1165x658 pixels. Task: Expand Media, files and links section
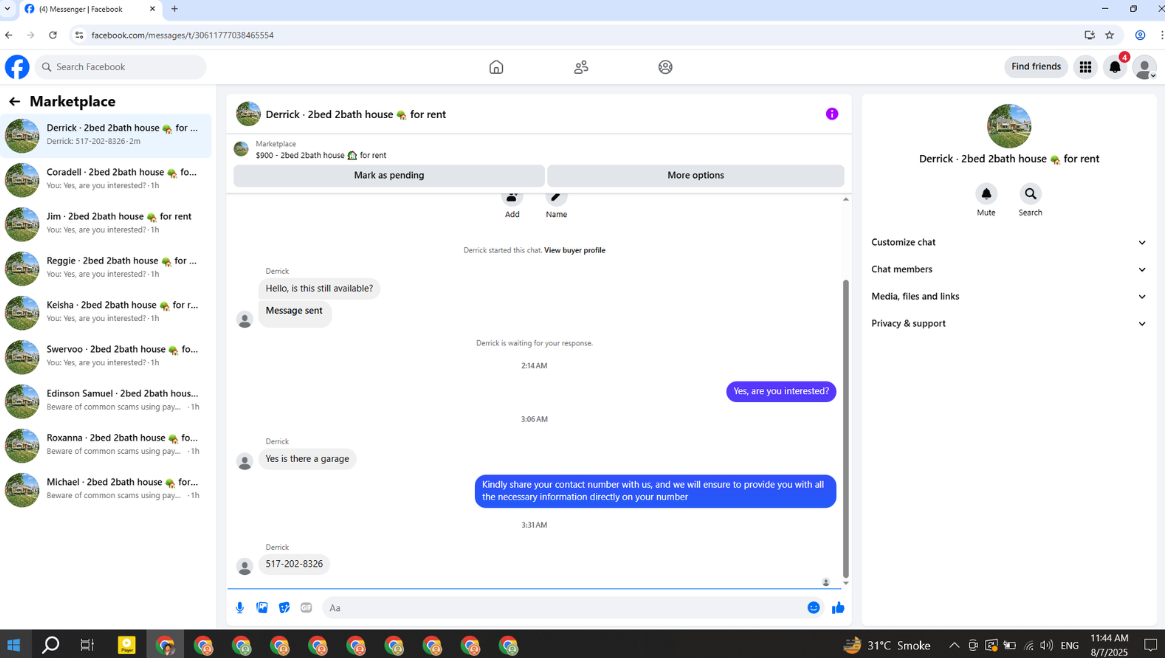pos(1008,296)
